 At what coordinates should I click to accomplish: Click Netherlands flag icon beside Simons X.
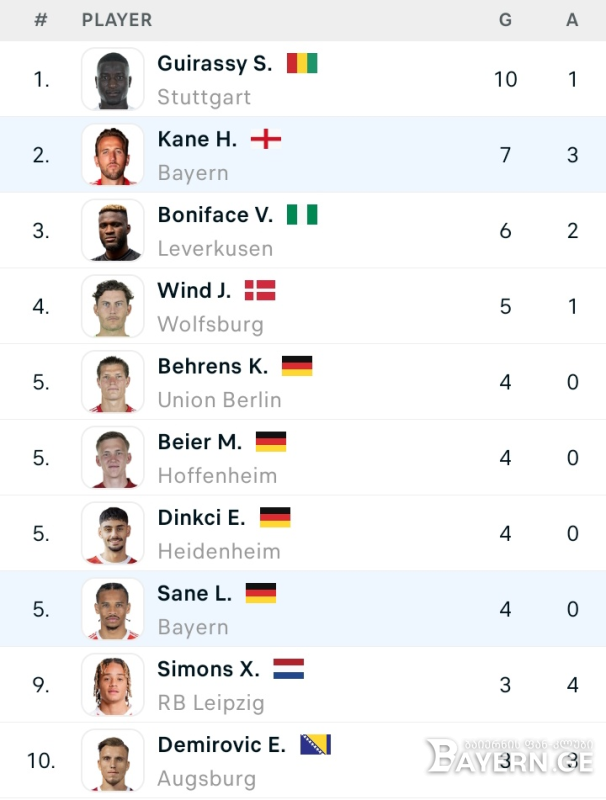(x=289, y=669)
